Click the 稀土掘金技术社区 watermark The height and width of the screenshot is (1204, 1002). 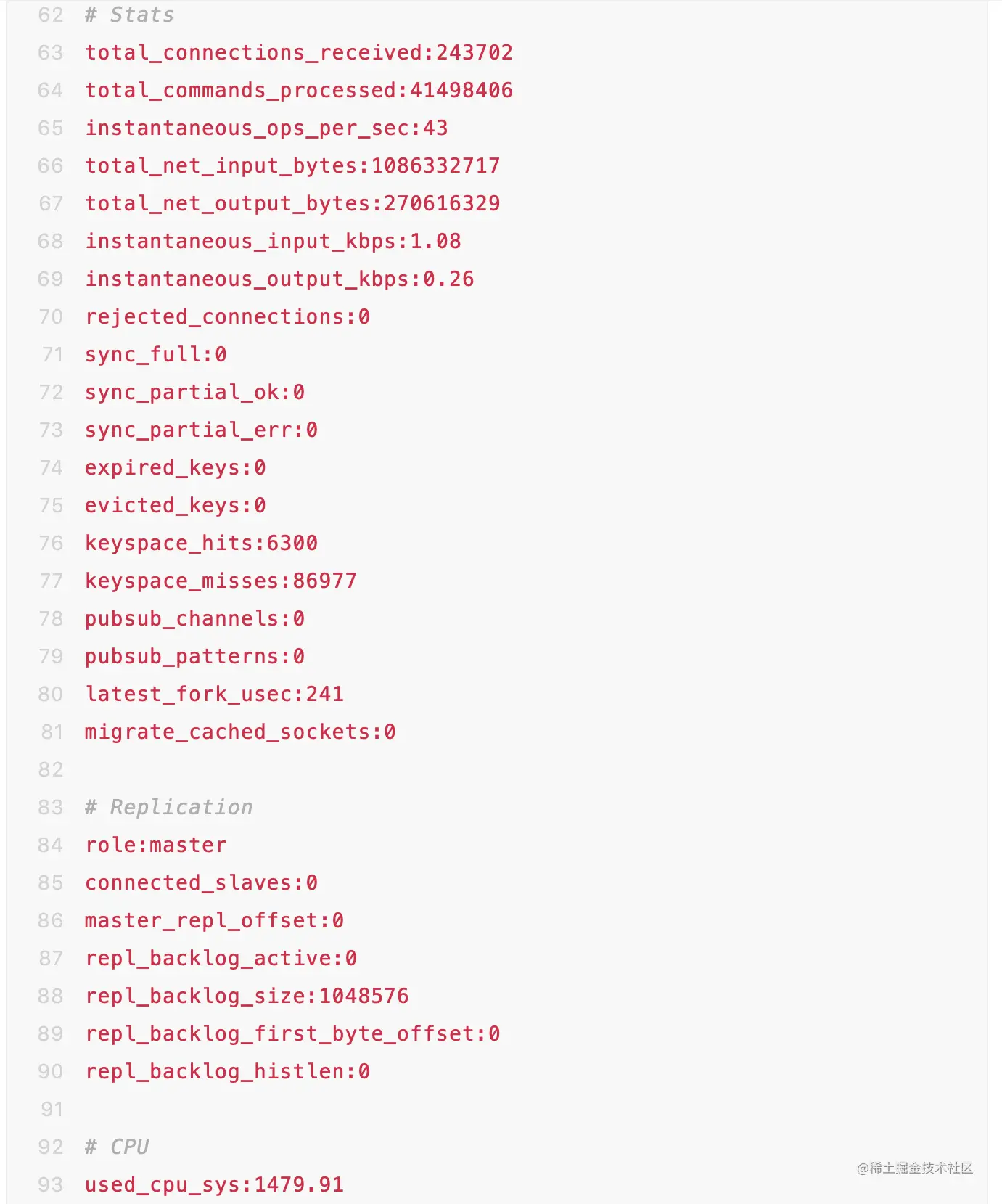(x=915, y=1168)
